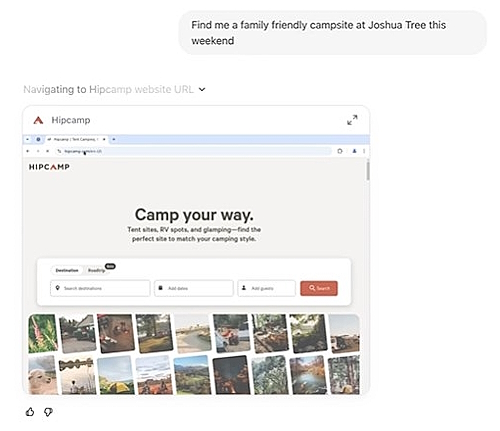Image resolution: width=500 pixels, height=431 pixels.
Task: Expand the Hipcamp browser preview to fullscreen
Action: point(352,120)
